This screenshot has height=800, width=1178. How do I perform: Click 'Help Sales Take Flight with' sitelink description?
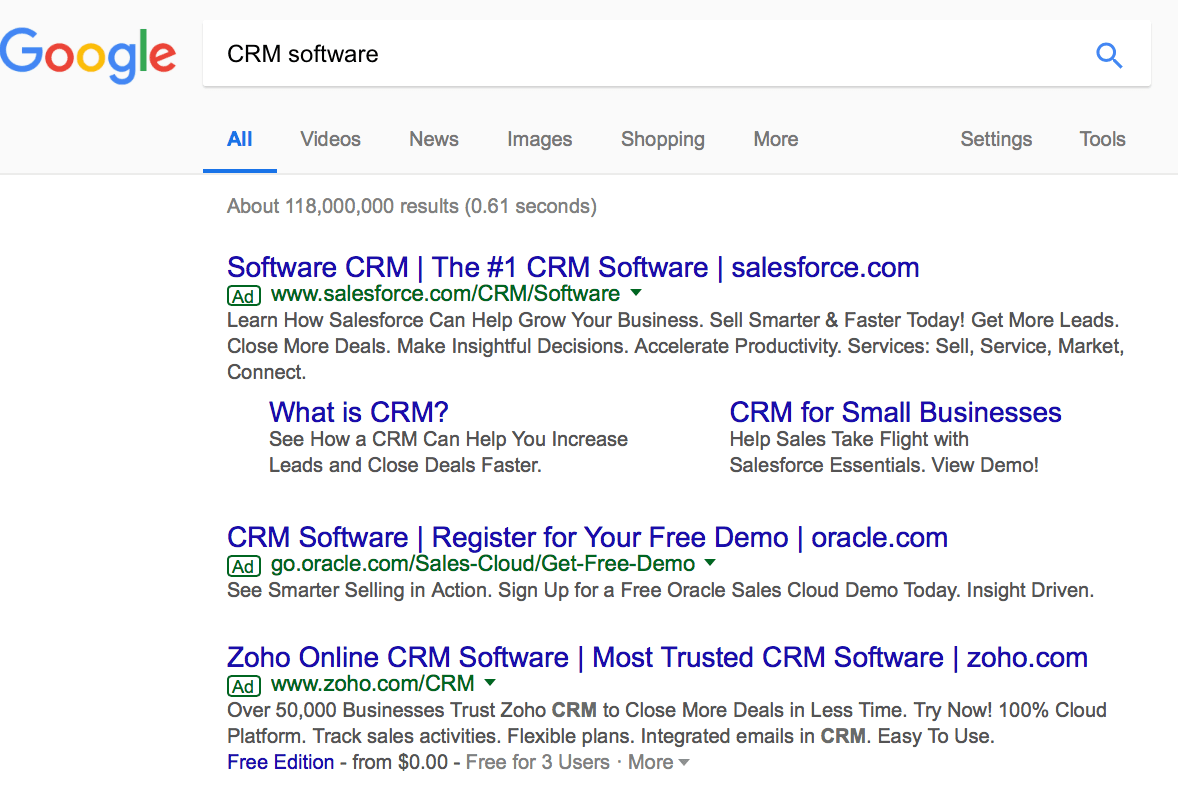pyautogui.click(x=884, y=451)
